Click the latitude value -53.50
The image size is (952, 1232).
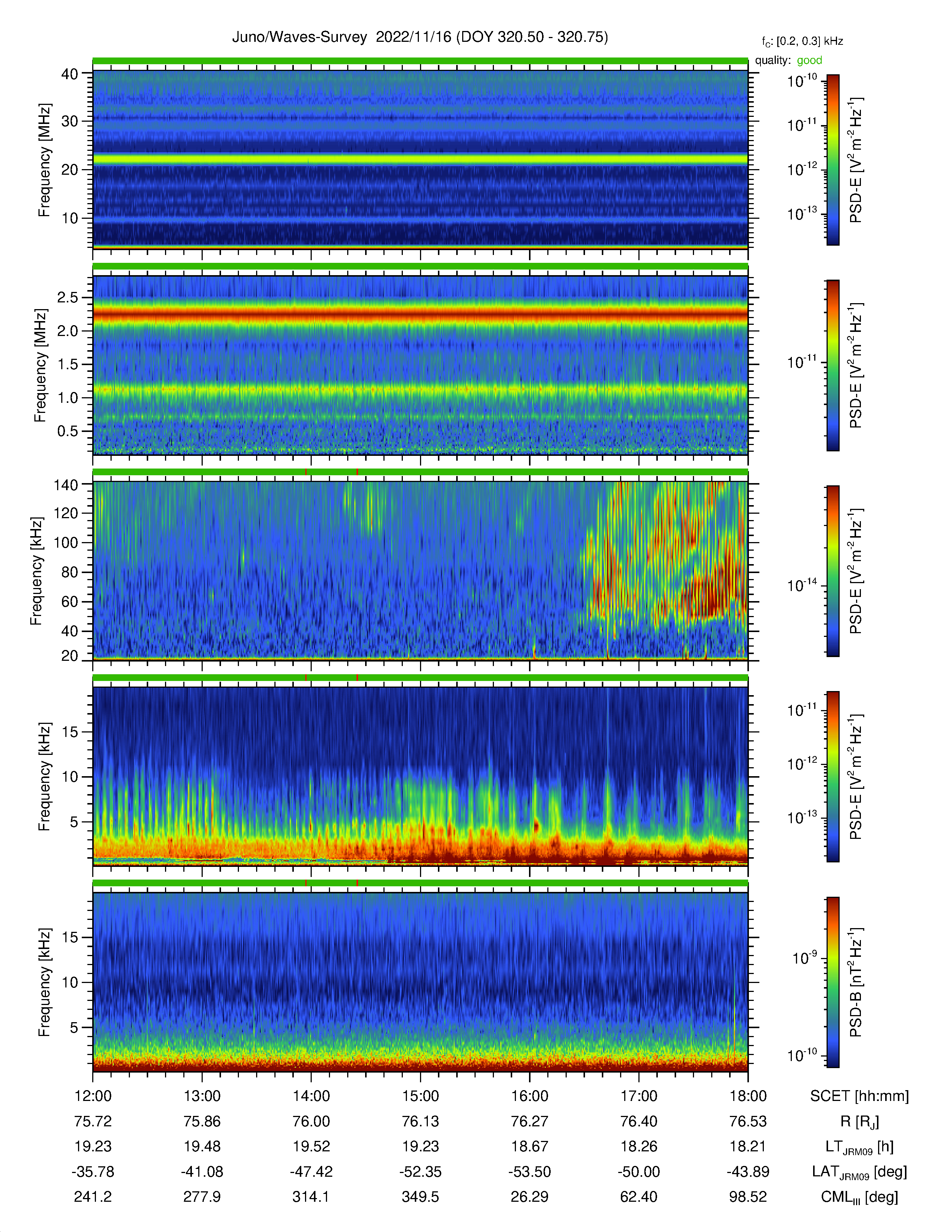(530, 1172)
